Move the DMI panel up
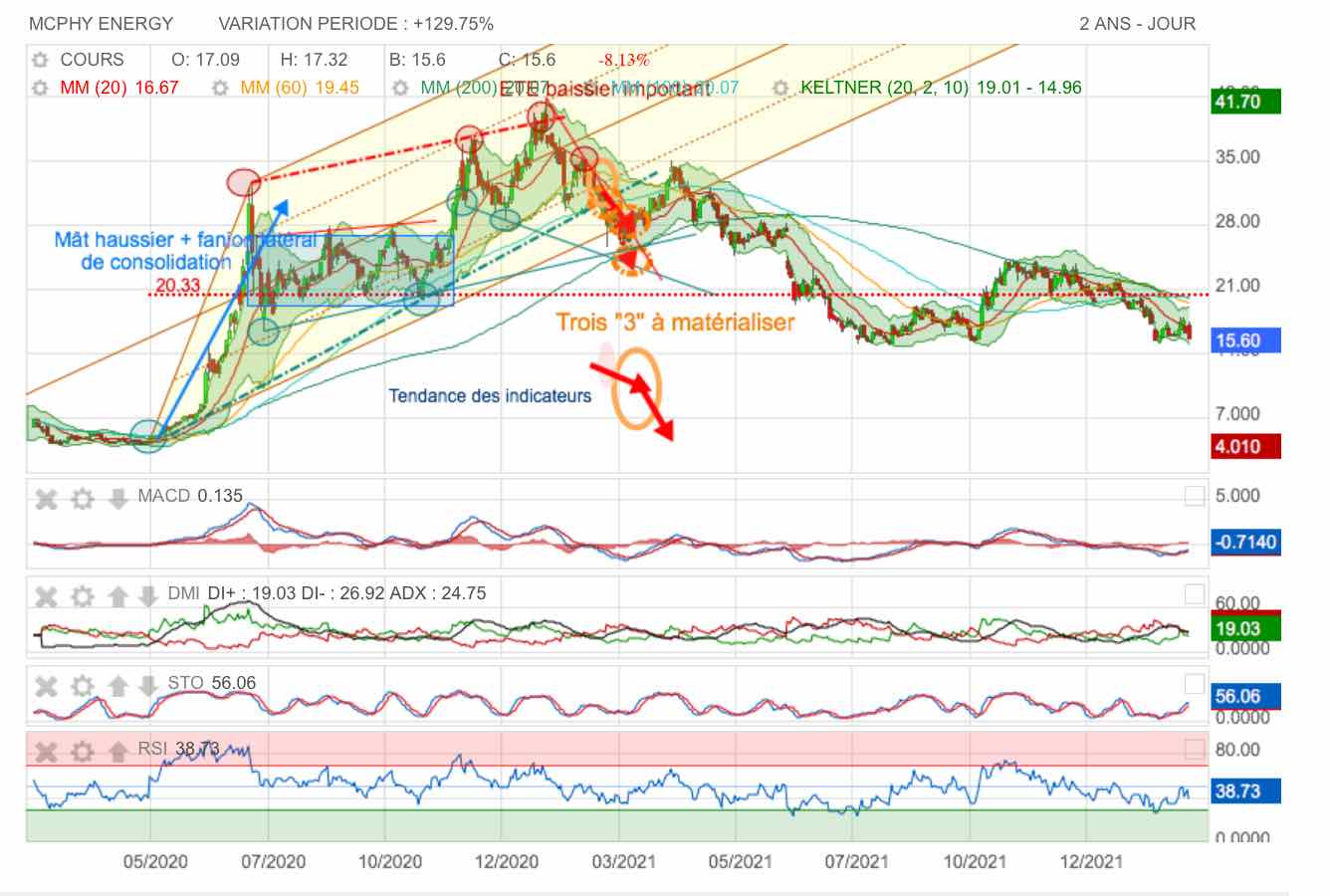Screen dimensions: 1330x896 (x=118, y=596)
